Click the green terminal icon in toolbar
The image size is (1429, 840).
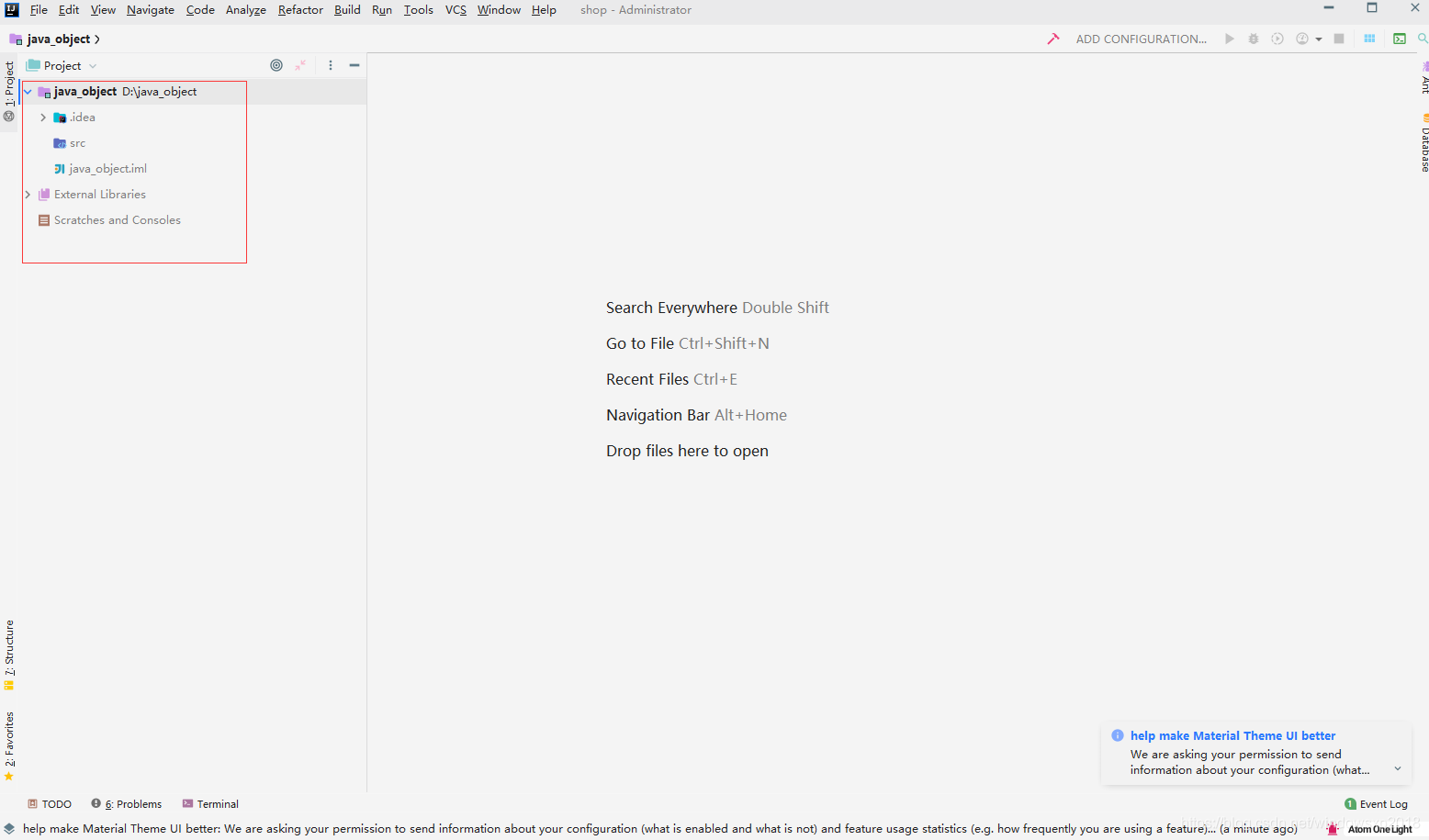(x=1400, y=39)
